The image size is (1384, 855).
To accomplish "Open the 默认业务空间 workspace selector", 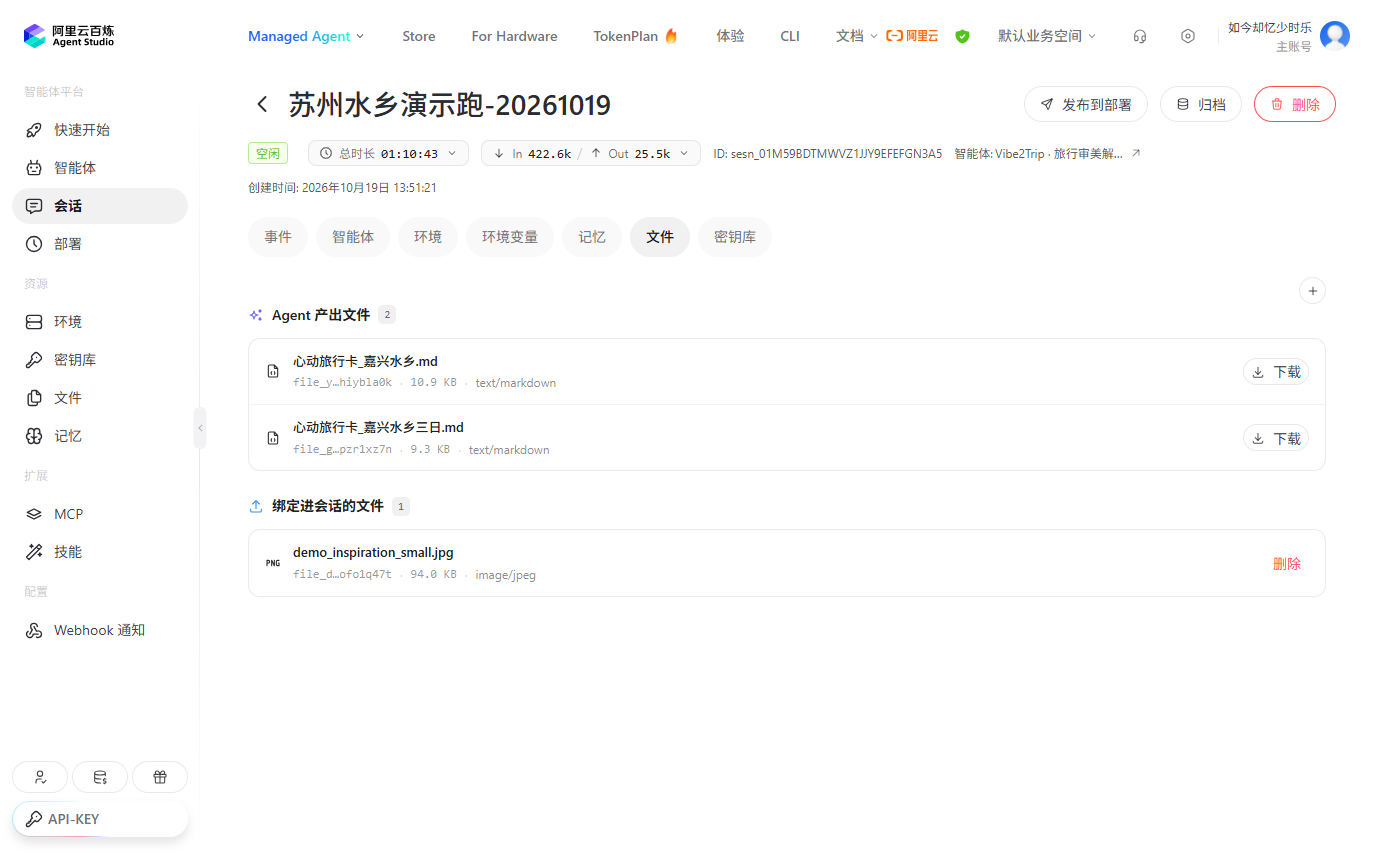I will (x=1047, y=36).
